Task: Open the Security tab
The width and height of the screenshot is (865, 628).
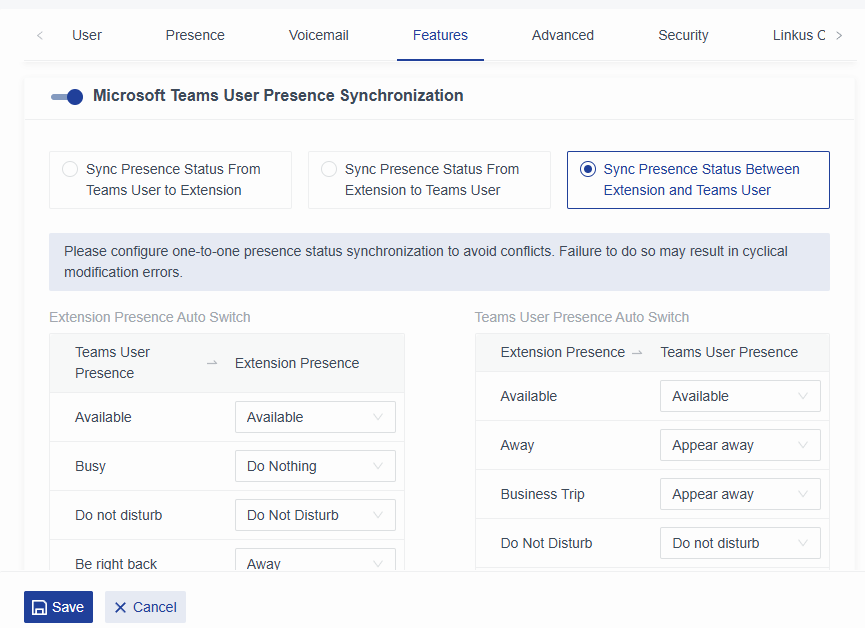Action: [x=683, y=35]
